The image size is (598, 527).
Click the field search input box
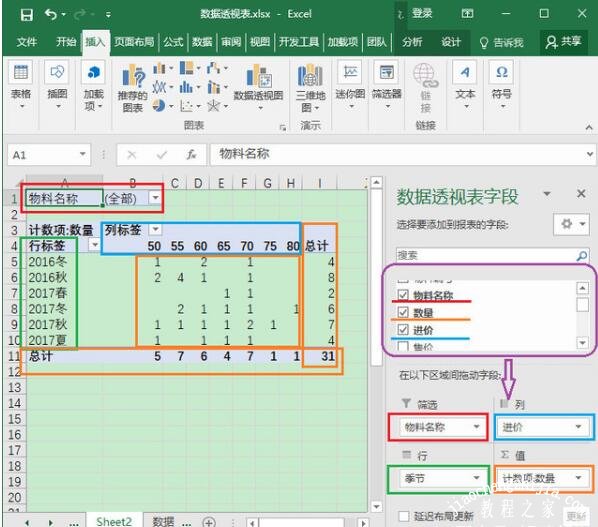485,255
